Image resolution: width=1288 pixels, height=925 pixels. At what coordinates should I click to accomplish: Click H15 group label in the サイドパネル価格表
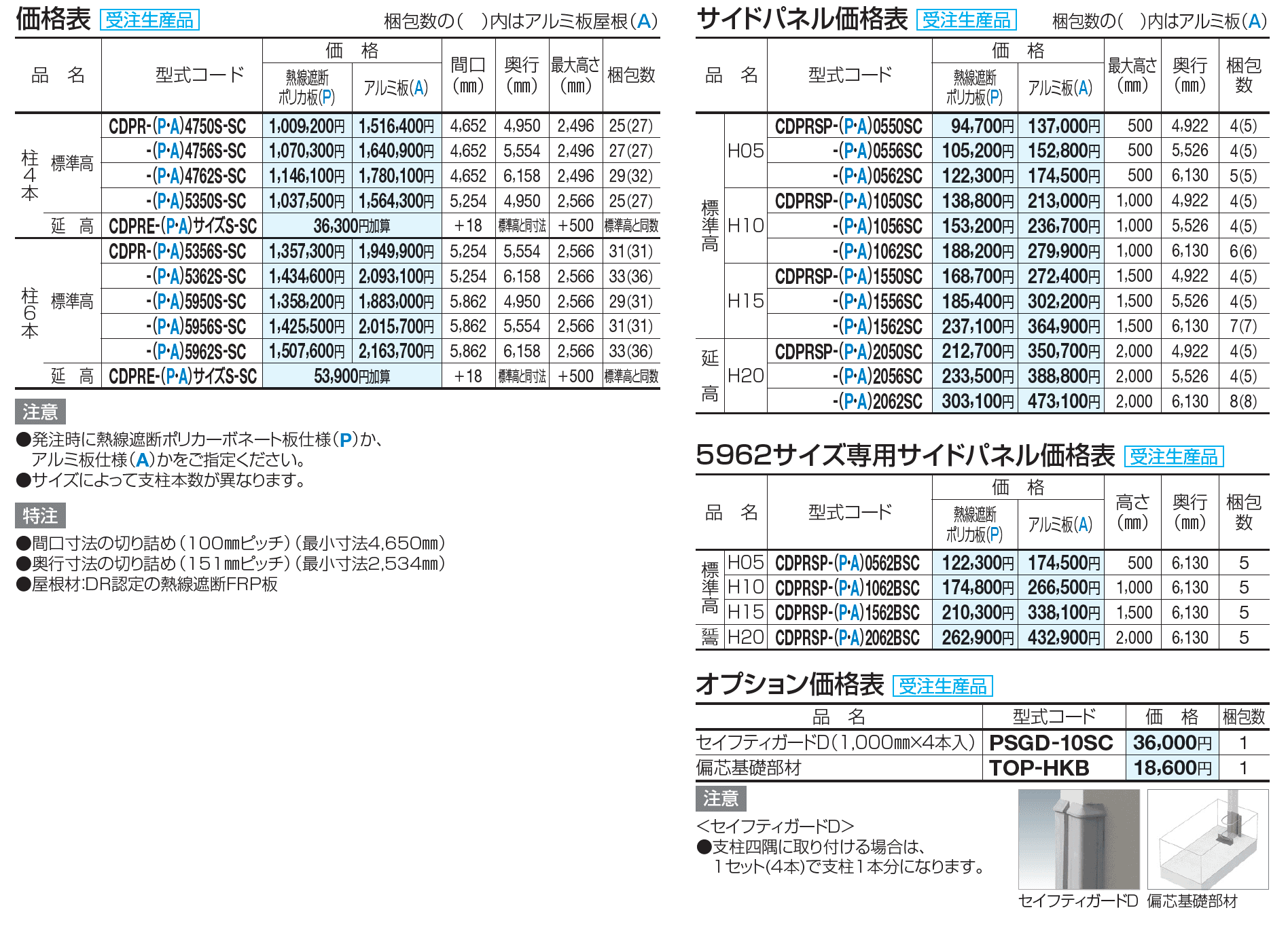pyautogui.click(x=746, y=301)
